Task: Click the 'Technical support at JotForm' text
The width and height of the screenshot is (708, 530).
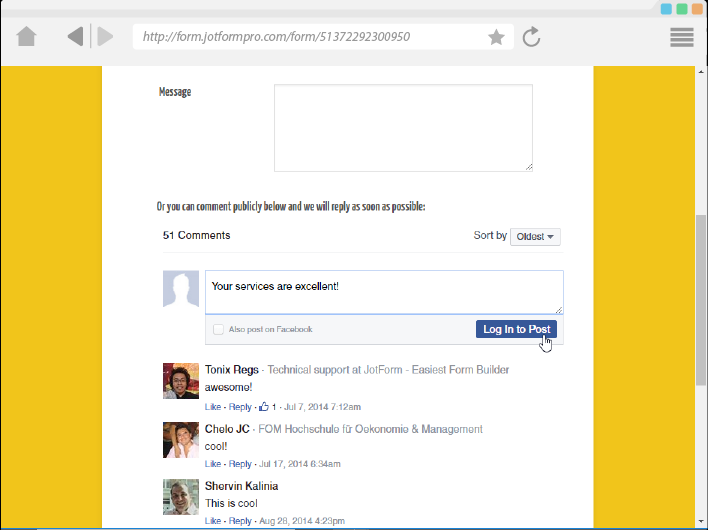Action: [335, 370]
